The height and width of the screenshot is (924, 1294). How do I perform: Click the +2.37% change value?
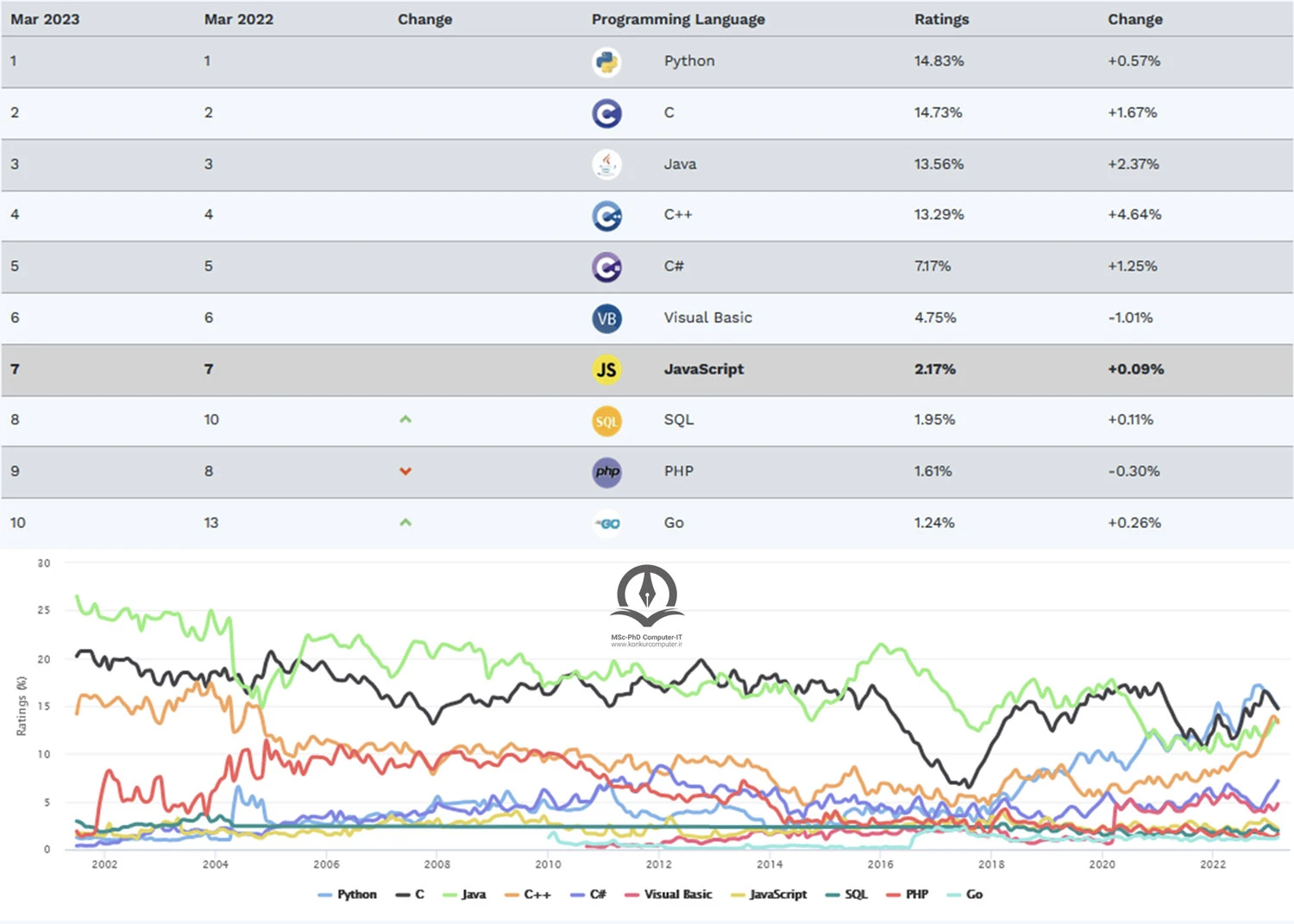pos(1134,164)
